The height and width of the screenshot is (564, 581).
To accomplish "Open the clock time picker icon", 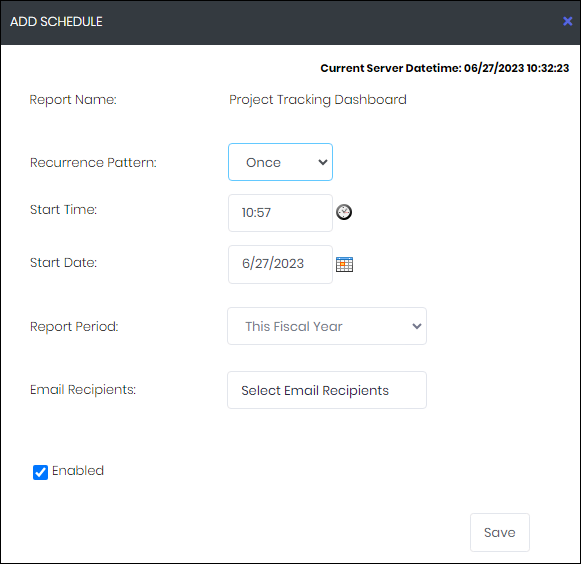I will [x=344, y=212].
